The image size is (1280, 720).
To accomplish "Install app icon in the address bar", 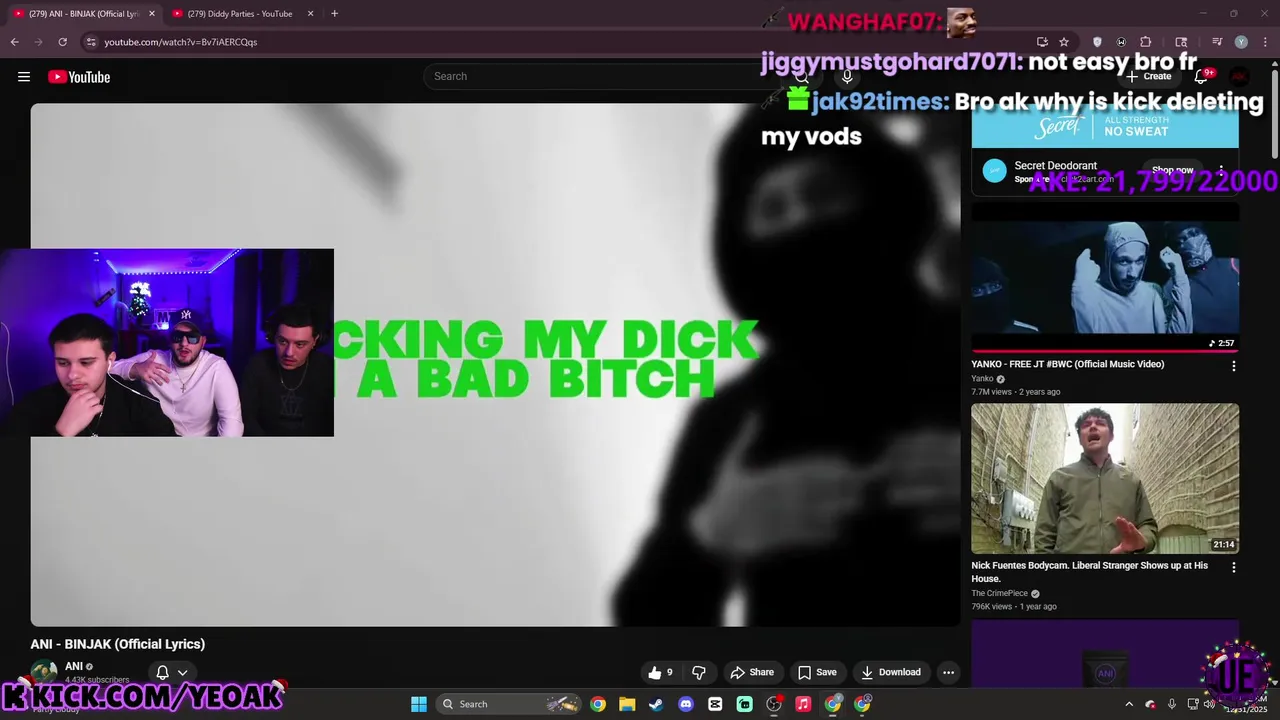I will point(1042,42).
